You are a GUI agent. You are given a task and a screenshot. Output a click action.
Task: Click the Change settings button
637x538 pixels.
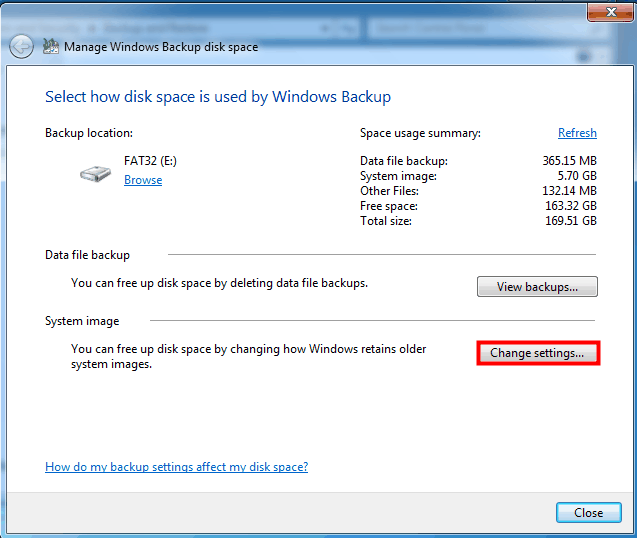click(537, 353)
